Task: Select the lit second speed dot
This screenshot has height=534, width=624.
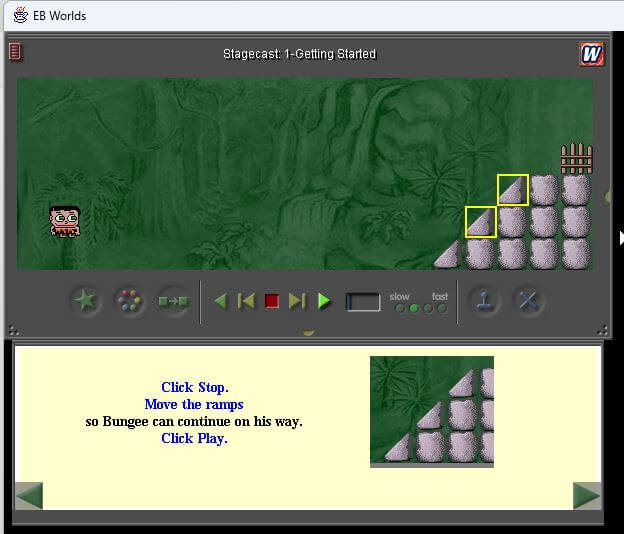Action: coord(414,308)
